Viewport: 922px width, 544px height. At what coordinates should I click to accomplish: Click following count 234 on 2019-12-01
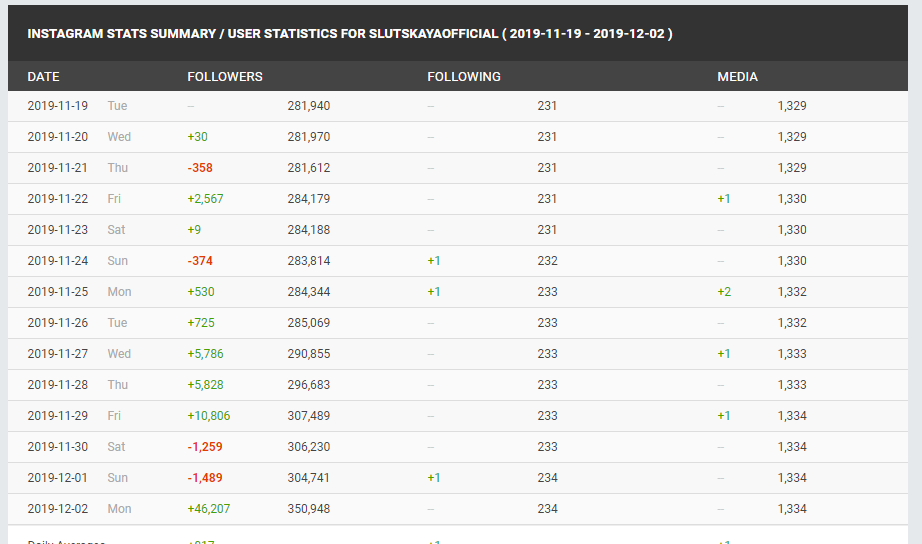click(547, 478)
